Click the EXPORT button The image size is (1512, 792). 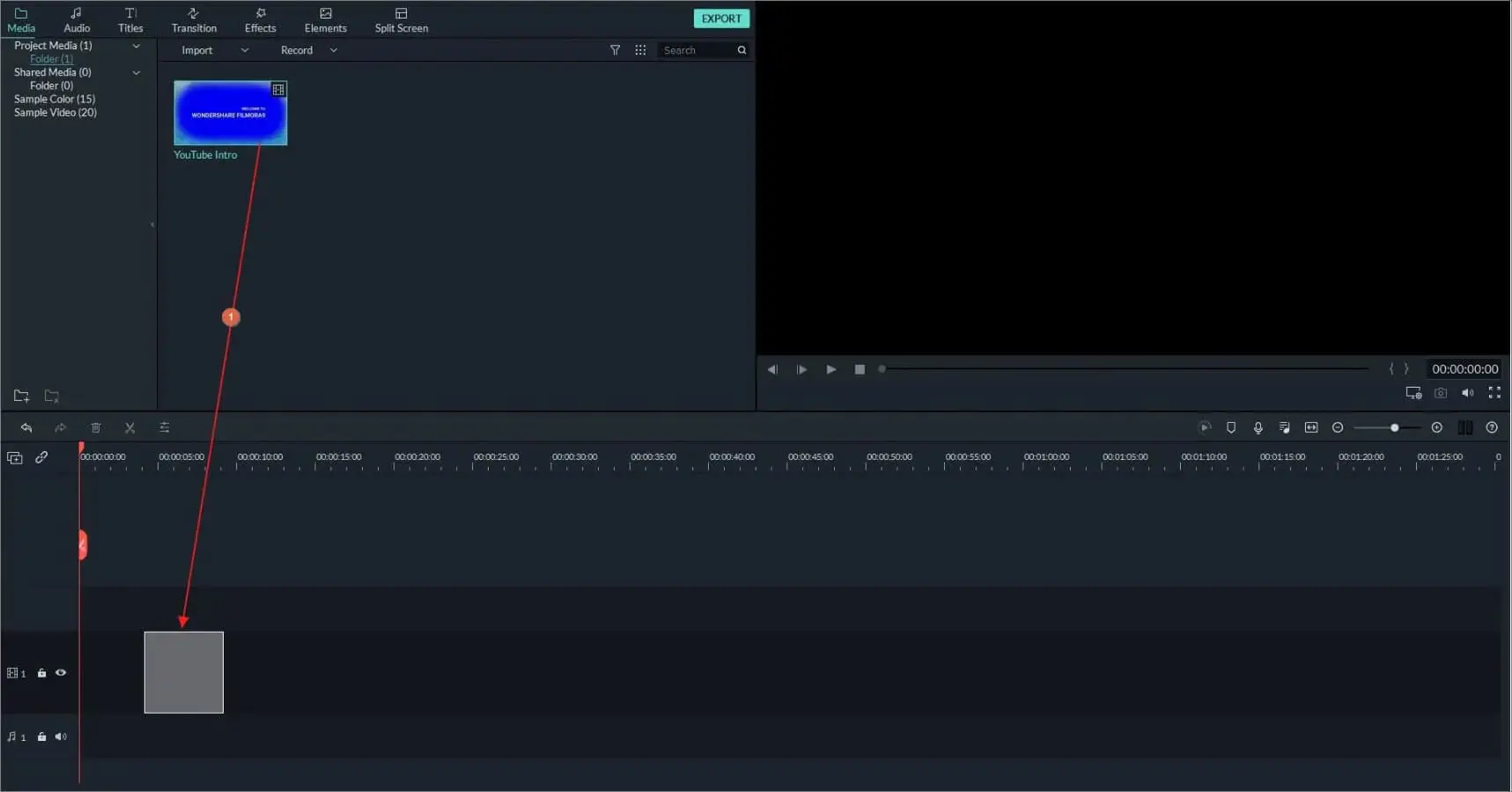tap(721, 19)
